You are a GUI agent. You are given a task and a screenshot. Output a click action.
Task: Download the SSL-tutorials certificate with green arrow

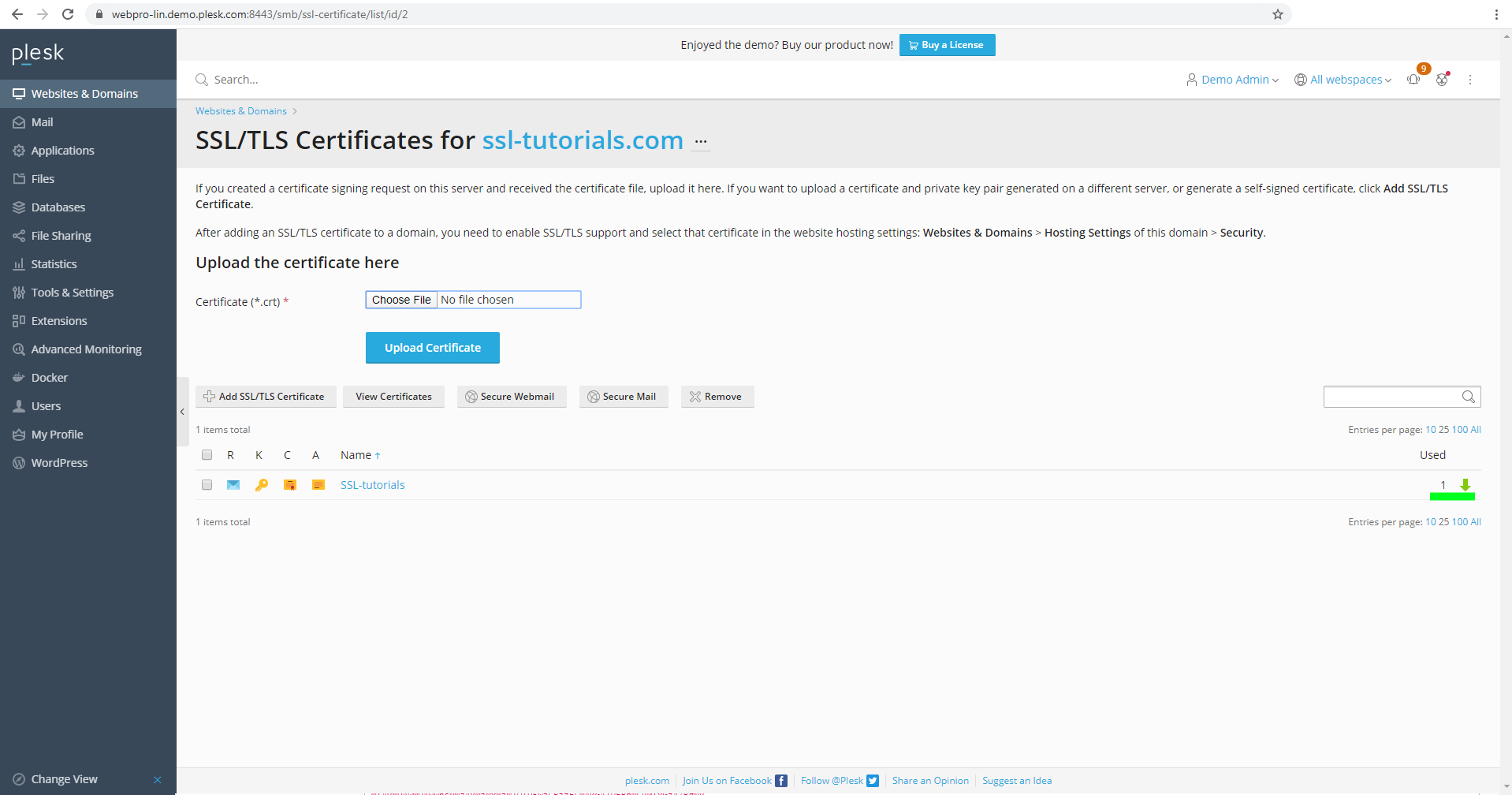click(1465, 485)
